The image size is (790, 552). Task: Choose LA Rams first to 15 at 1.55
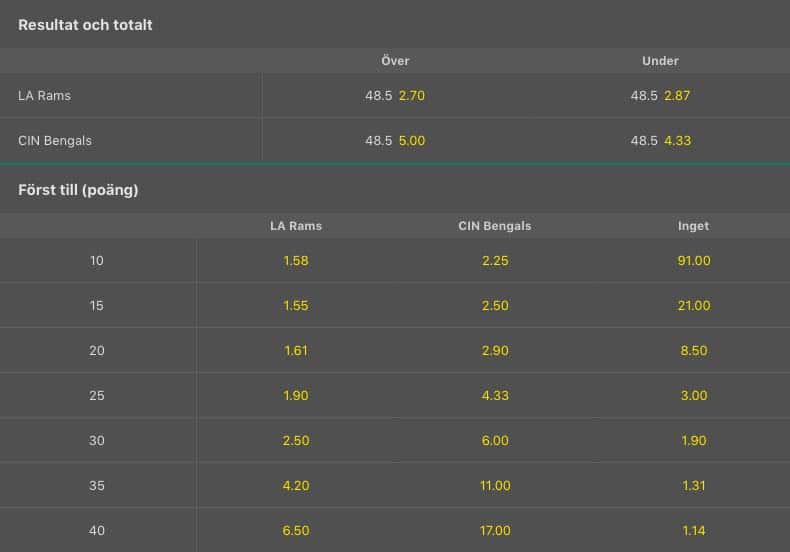pyautogui.click(x=296, y=306)
